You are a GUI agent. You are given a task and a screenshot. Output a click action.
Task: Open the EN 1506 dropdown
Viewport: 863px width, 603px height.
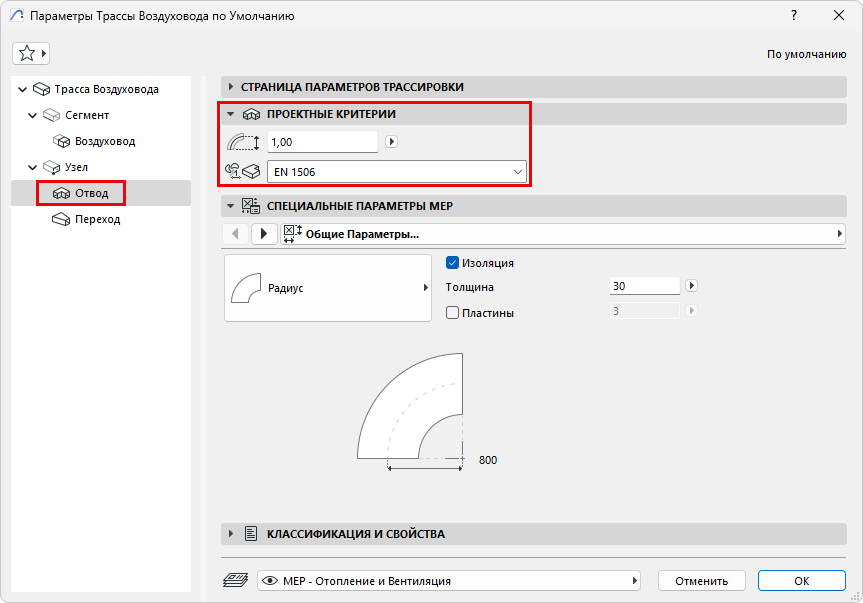[x=396, y=172]
